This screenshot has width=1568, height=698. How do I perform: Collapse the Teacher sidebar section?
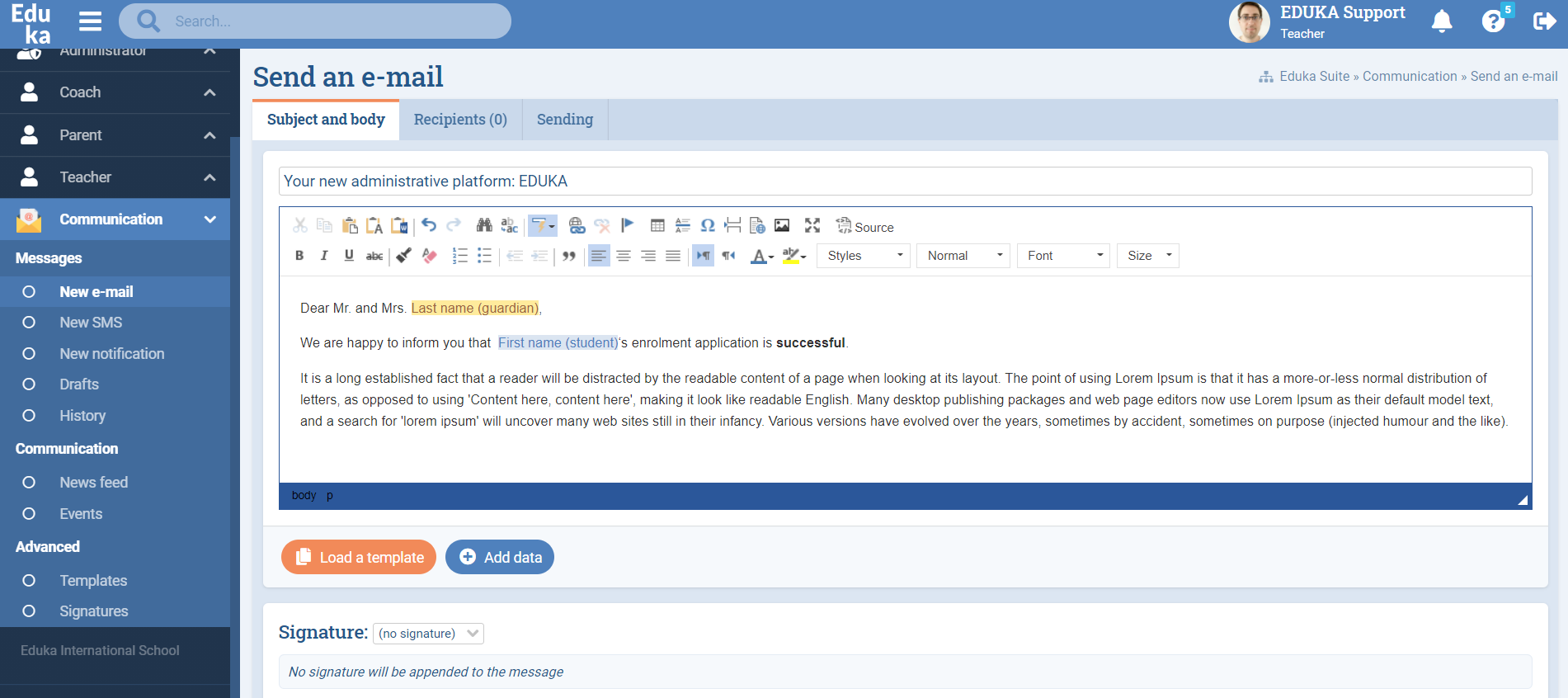tap(210, 177)
